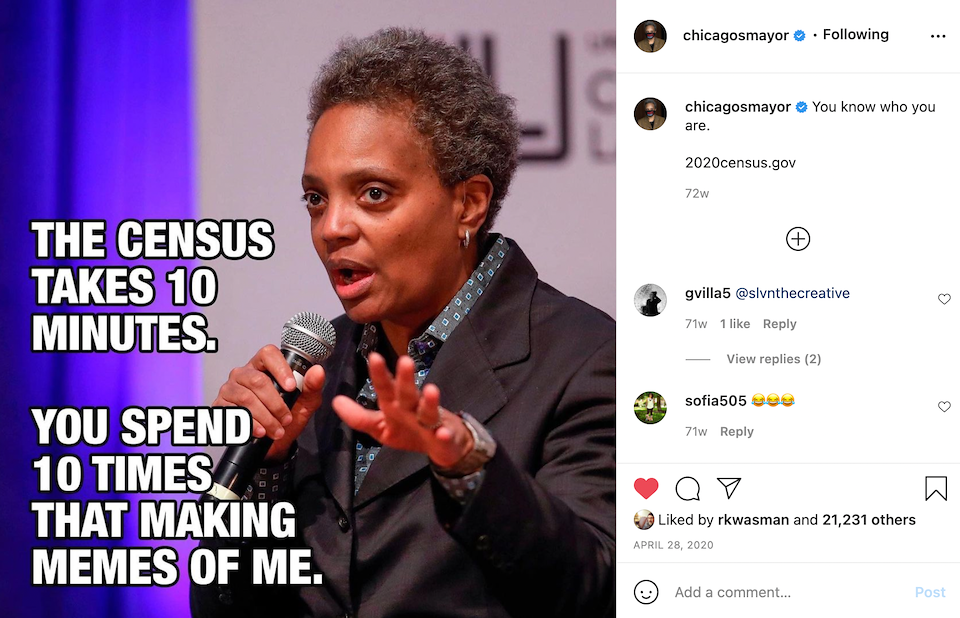The width and height of the screenshot is (960, 618).
Task: Open emoji picker smiley icon
Action: (646, 592)
